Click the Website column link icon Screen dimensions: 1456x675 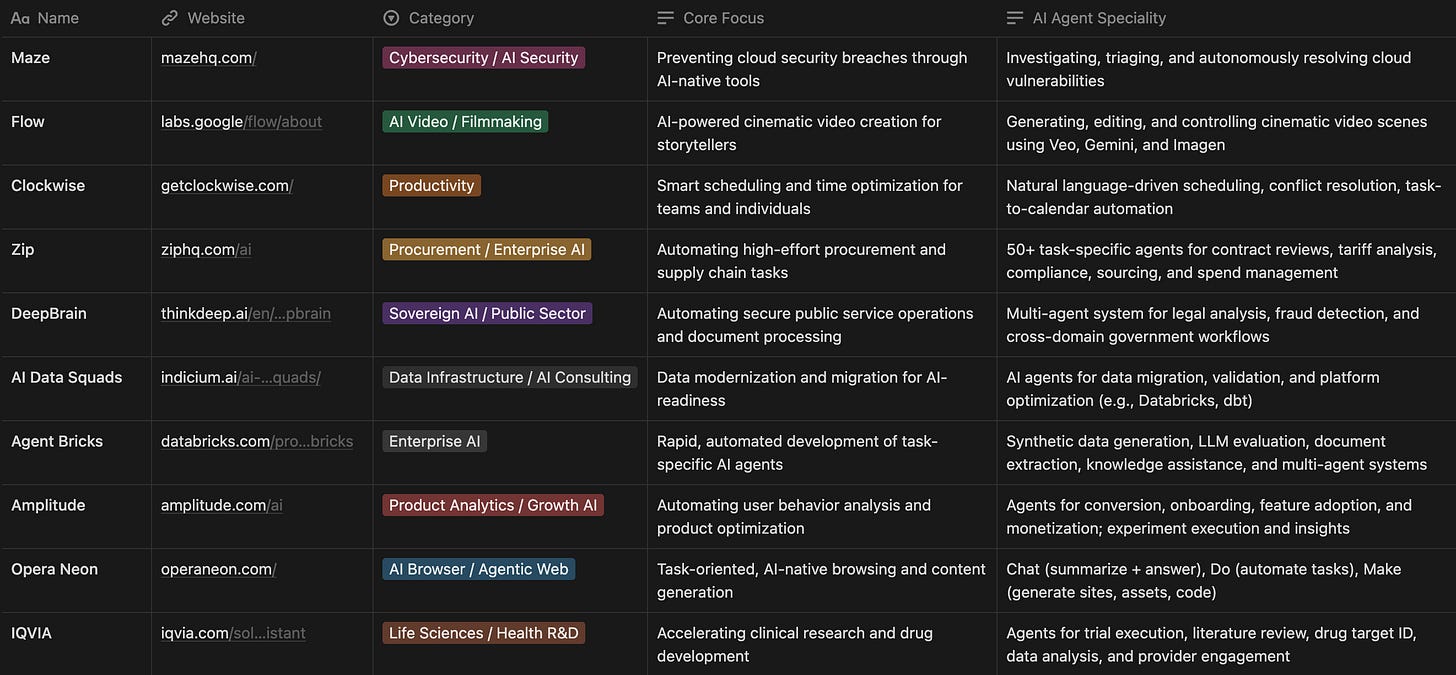tap(169, 18)
